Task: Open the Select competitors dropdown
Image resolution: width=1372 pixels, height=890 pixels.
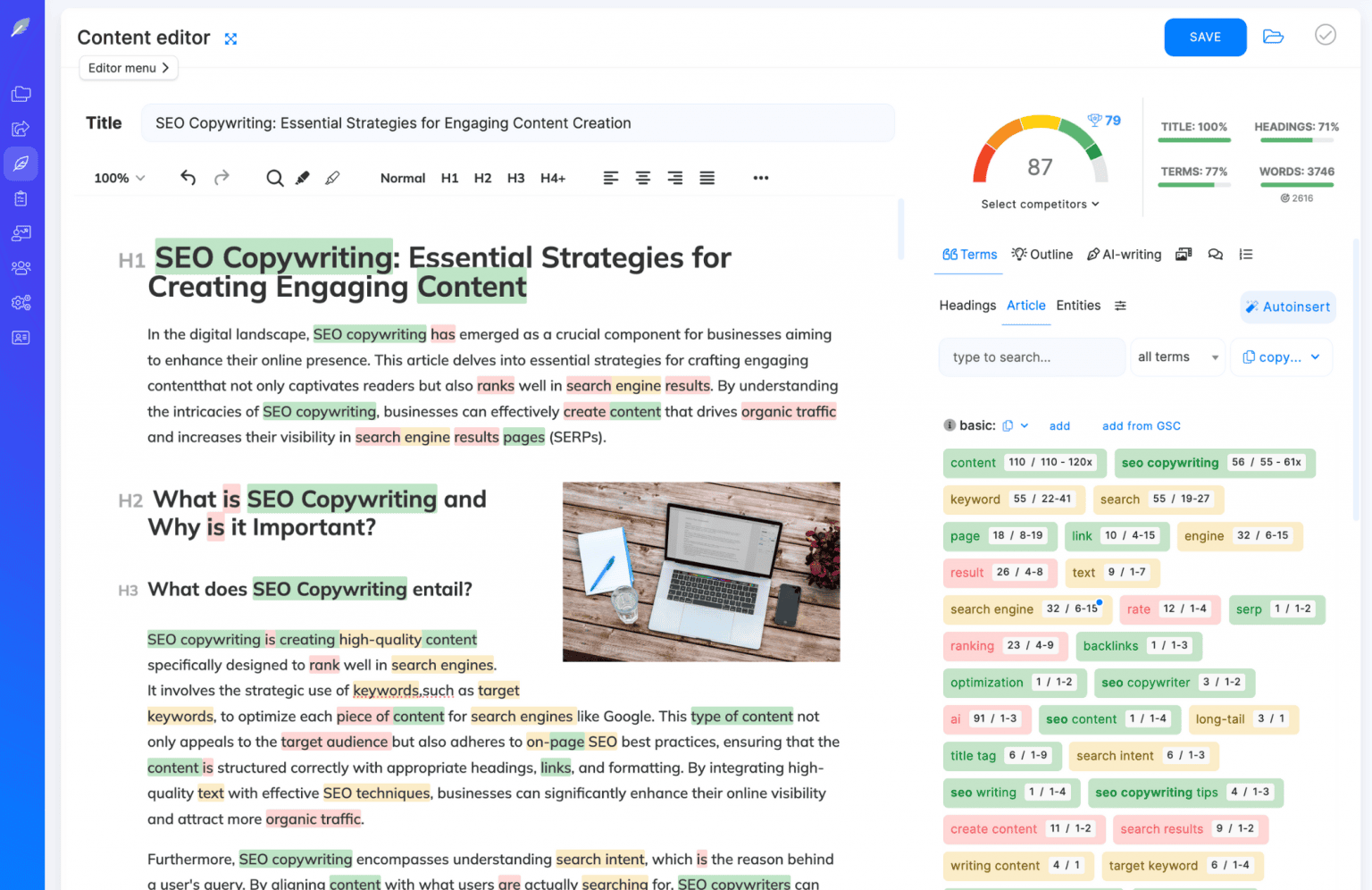Action: pyautogui.click(x=1040, y=204)
